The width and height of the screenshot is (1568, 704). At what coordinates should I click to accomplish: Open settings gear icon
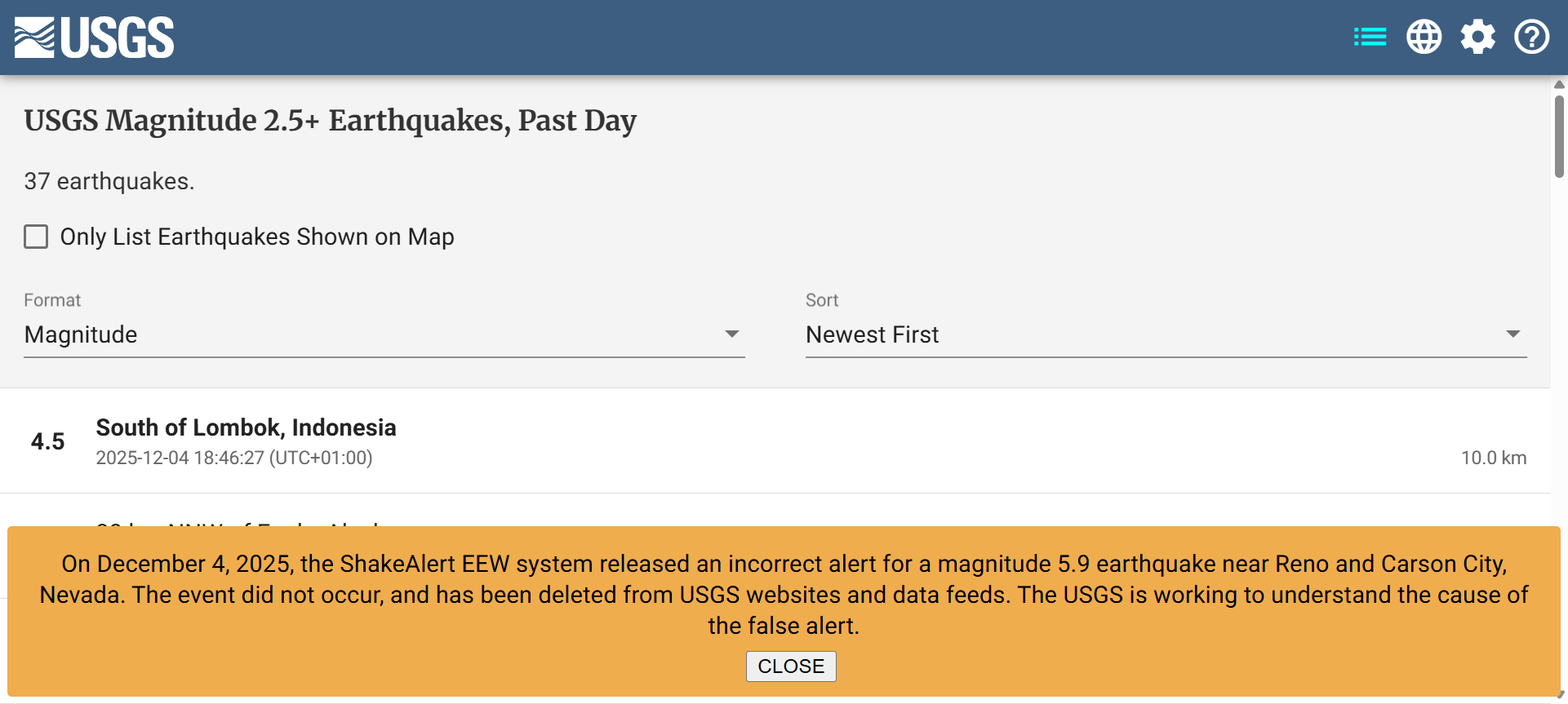tap(1477, 38)
